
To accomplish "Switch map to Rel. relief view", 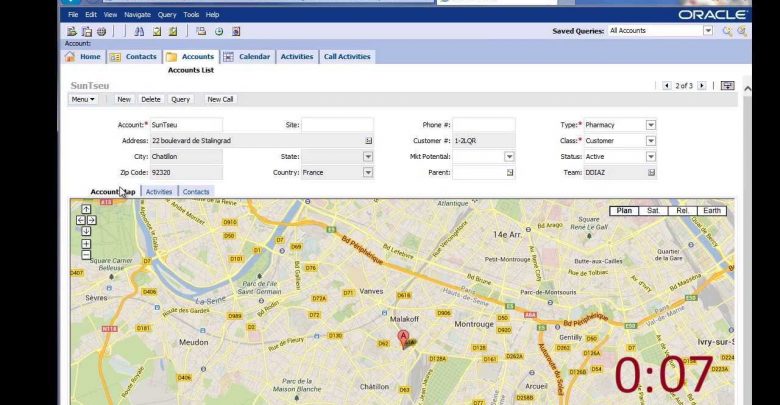I will (682, 211).
